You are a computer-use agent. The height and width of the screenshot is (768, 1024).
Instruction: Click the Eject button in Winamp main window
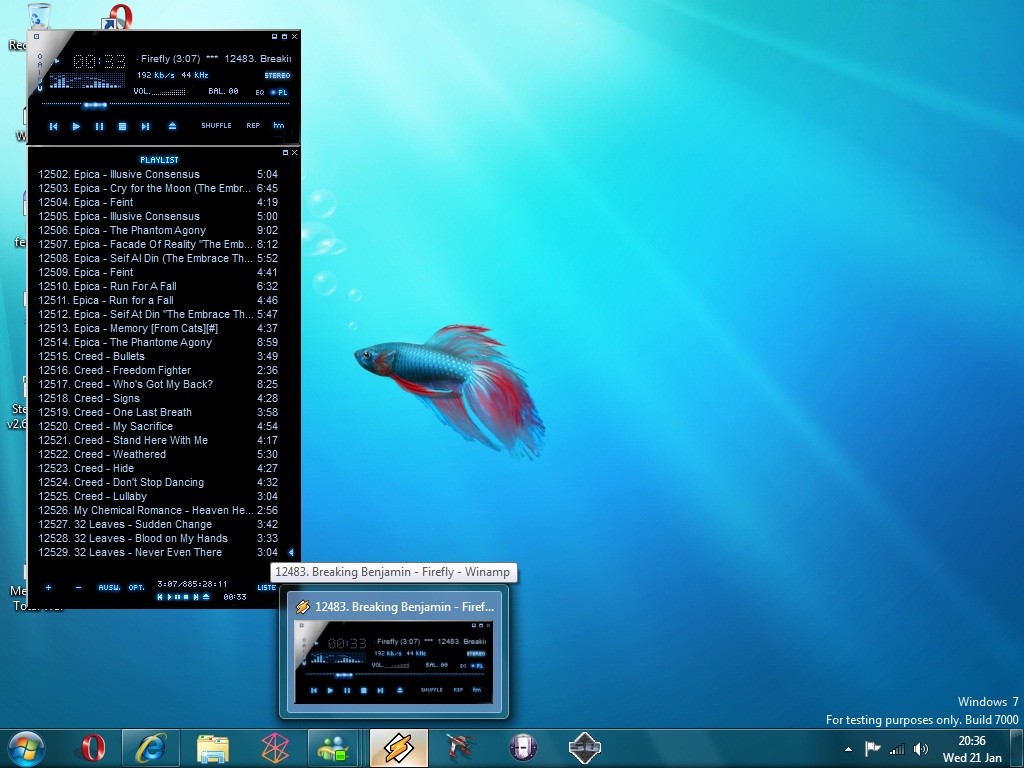172,126
